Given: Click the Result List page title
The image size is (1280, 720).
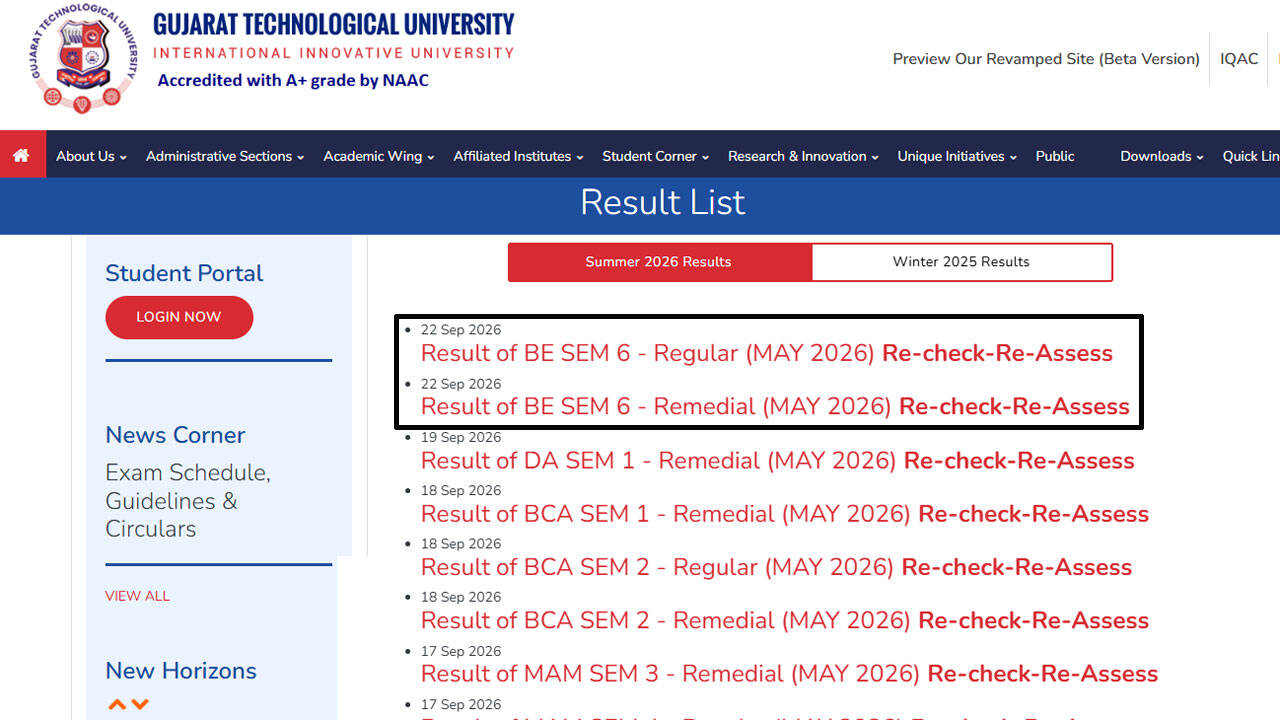Looking at the screenshot, I should (663, 203).
